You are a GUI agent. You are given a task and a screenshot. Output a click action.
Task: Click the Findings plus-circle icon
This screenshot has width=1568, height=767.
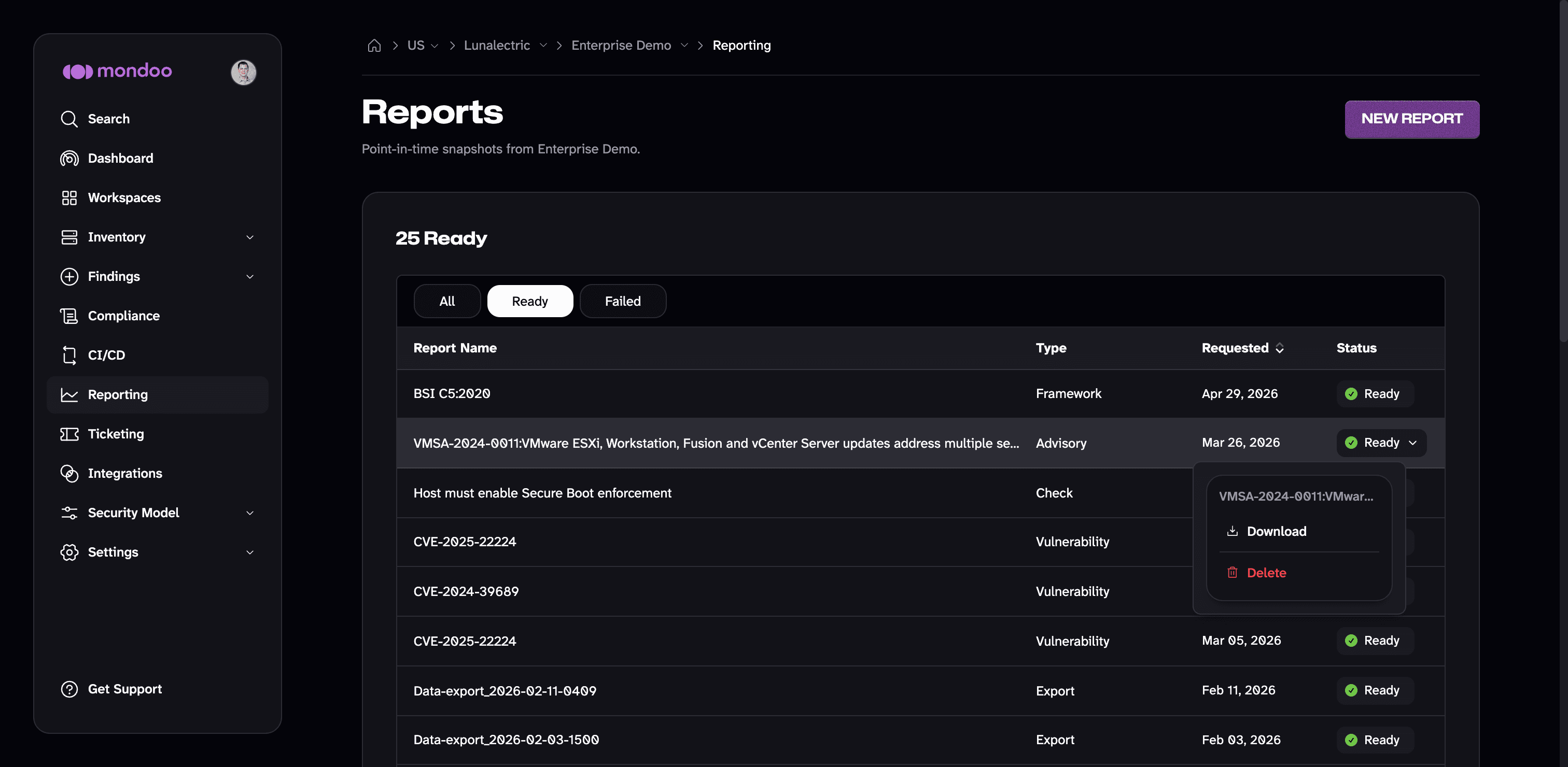pyautogui.click(x=69, y=276)
